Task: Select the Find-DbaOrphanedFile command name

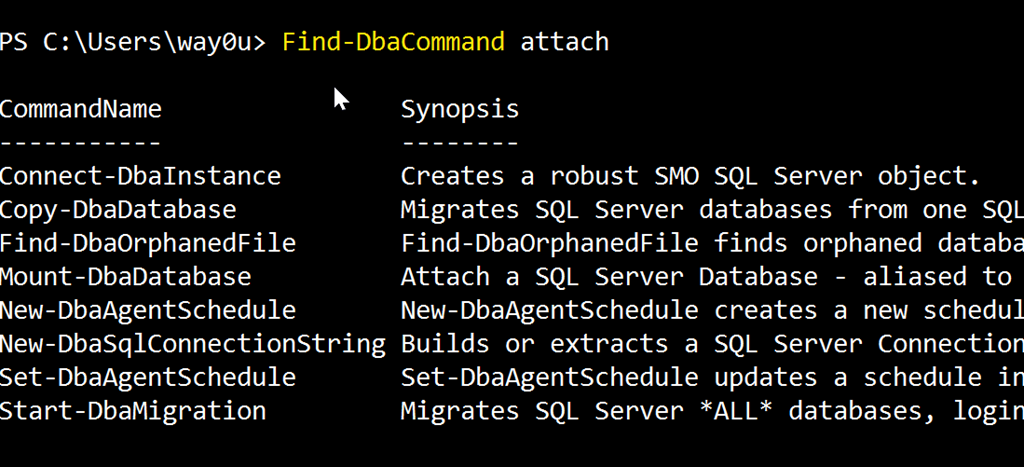Action: point(148,244)
